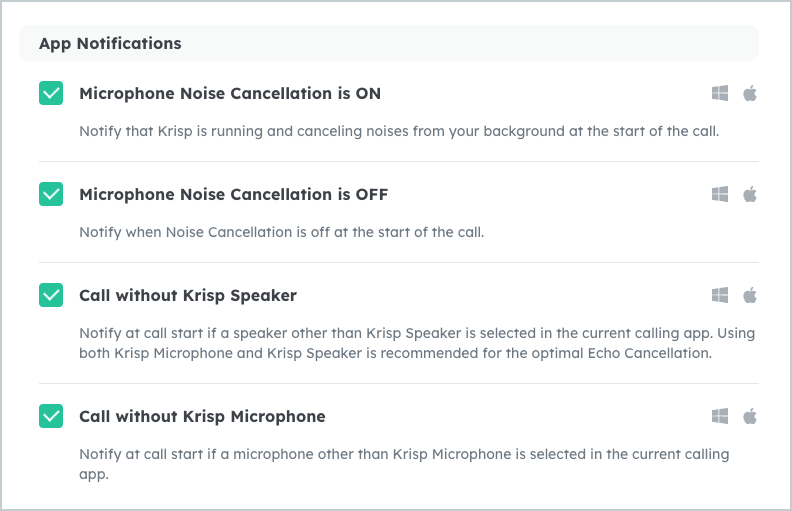The height and width of the screenshot is (511, 792).
Task: Click Windows icon in Krisp Speaker row
Action: (720, 295)
